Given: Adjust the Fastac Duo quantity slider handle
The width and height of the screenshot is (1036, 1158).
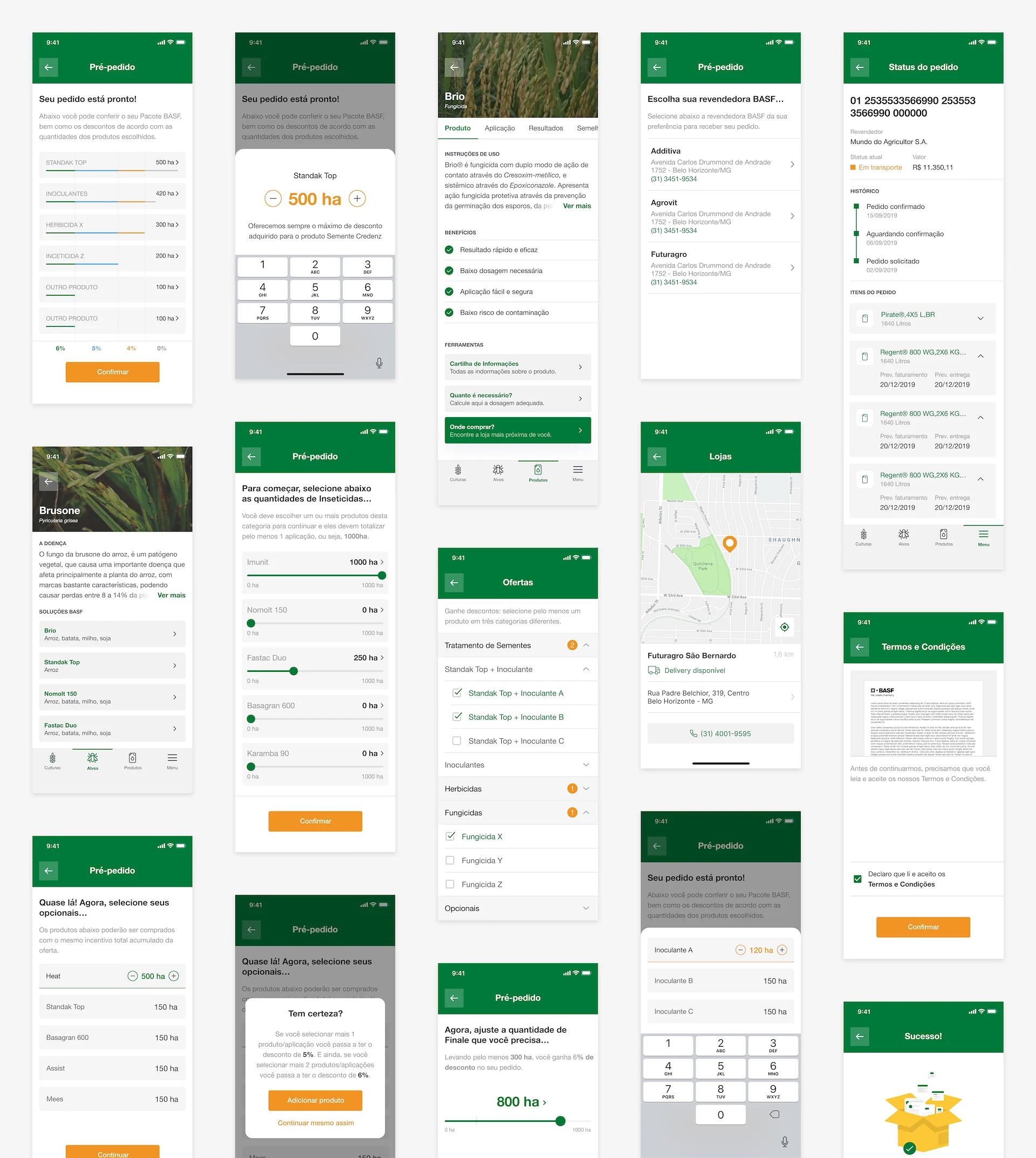Looking at the screenshot, I should pyautogui.click(x=293, y=671).
